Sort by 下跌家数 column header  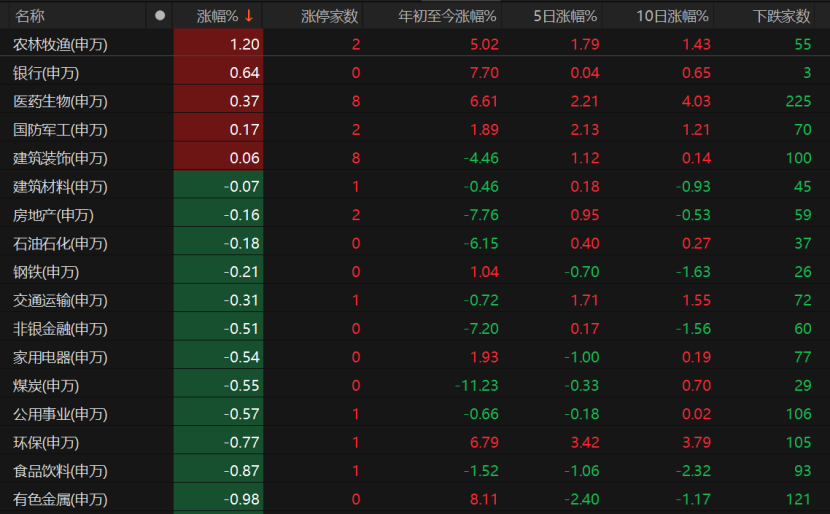pos(781,16)
